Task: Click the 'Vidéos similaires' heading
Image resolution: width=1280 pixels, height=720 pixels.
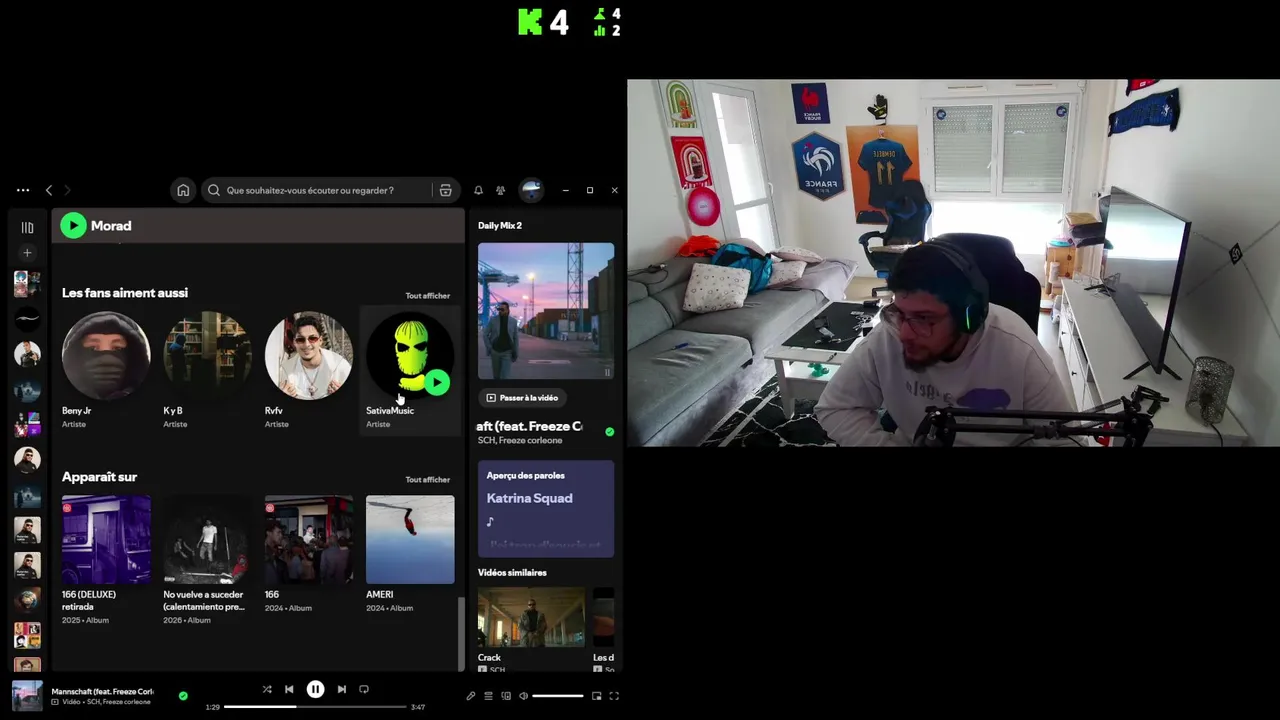Action: [x=512, y=573]
